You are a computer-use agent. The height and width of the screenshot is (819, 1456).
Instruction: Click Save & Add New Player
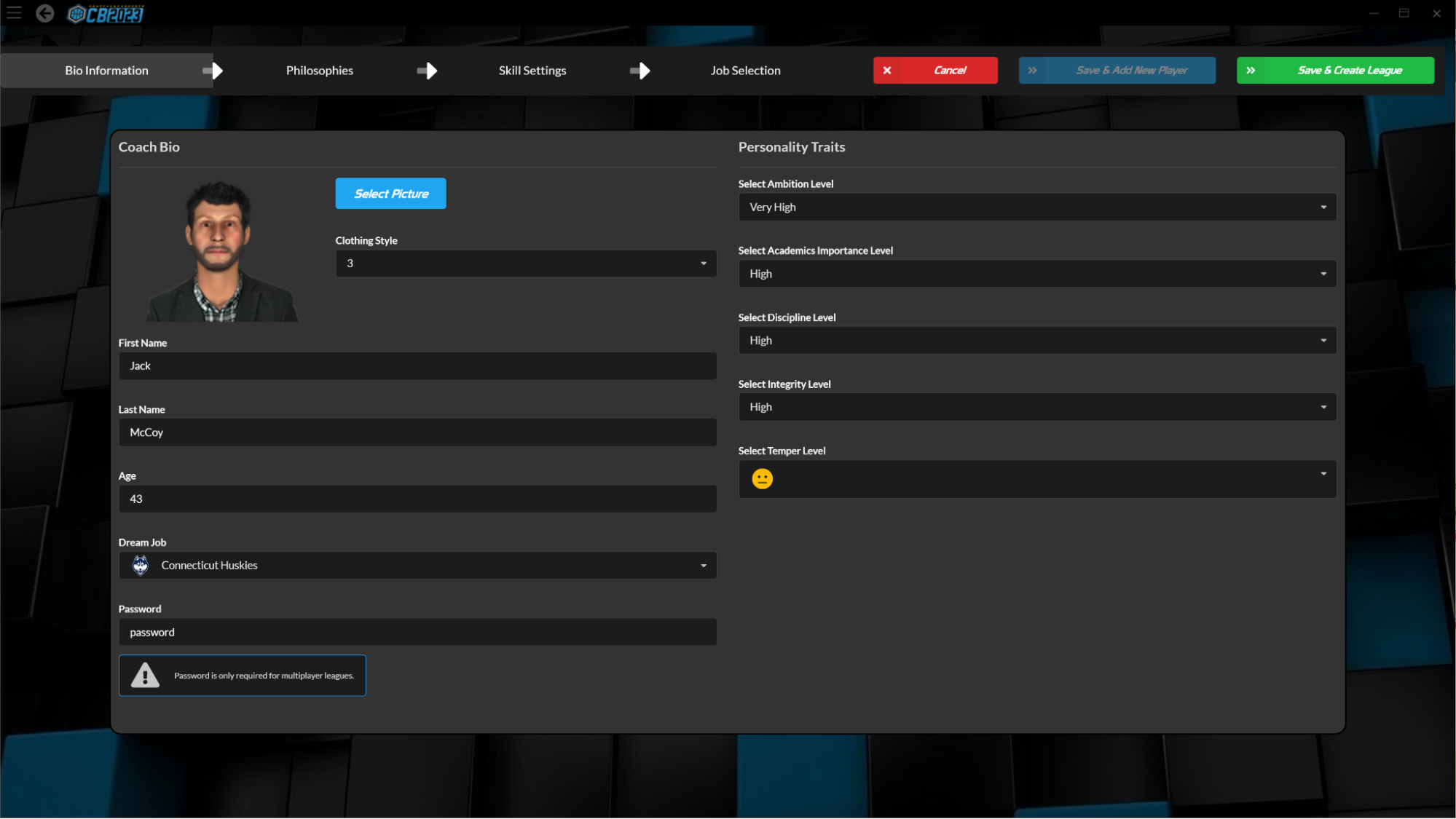click(x=1117, y=71)
